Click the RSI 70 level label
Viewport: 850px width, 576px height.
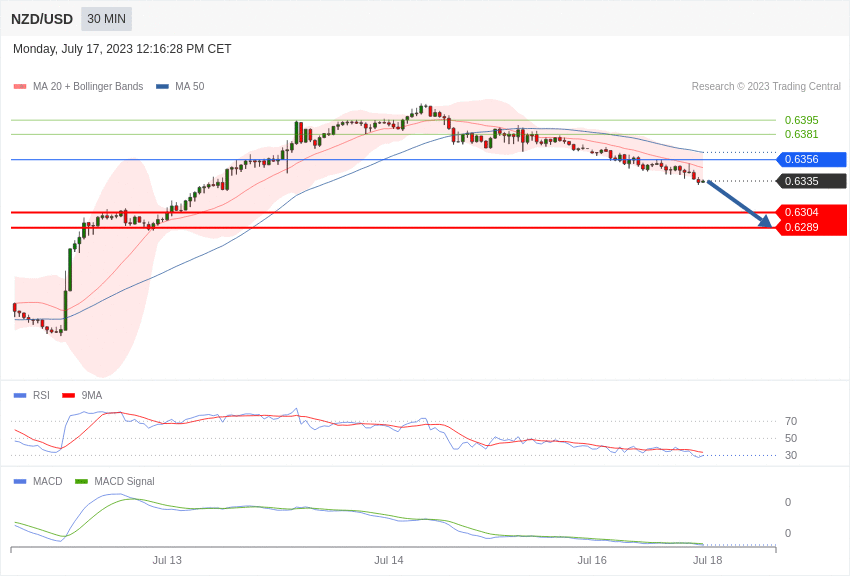[x=791, y=421]
